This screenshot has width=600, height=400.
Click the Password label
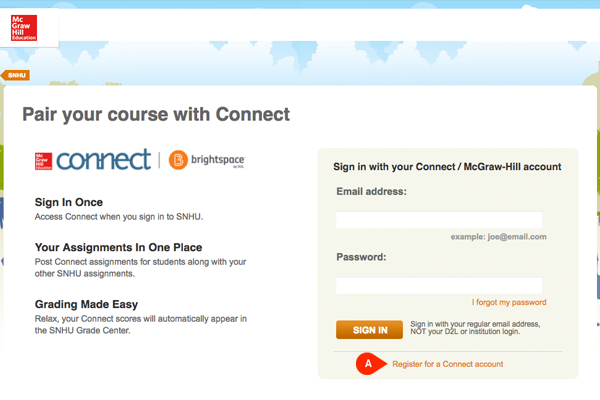(361, 257)
